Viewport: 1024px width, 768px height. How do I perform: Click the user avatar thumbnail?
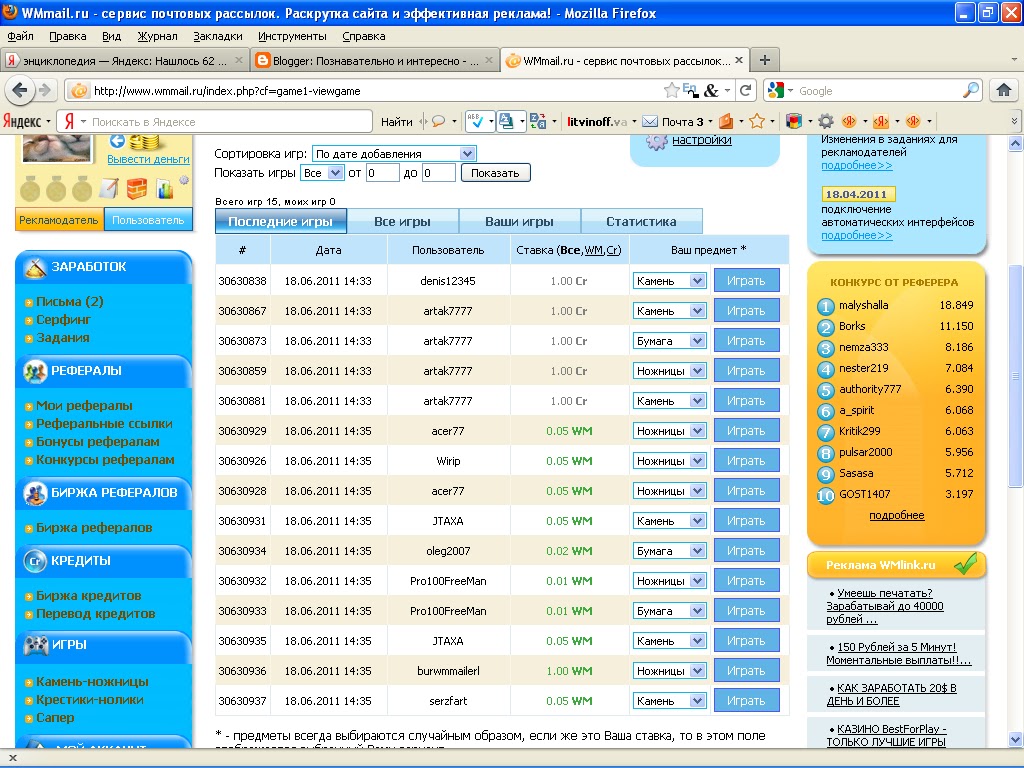(57, 148)
